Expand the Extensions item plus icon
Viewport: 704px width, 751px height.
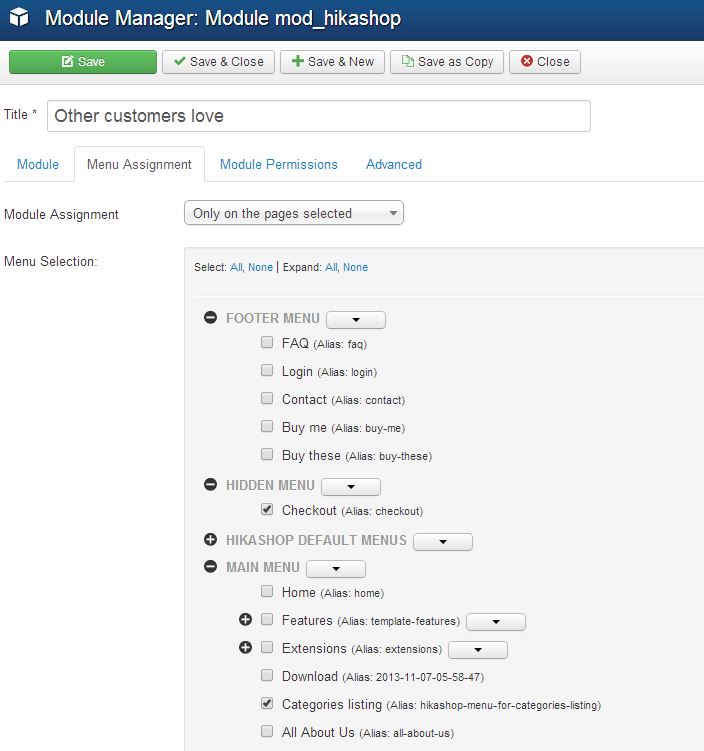246,648
